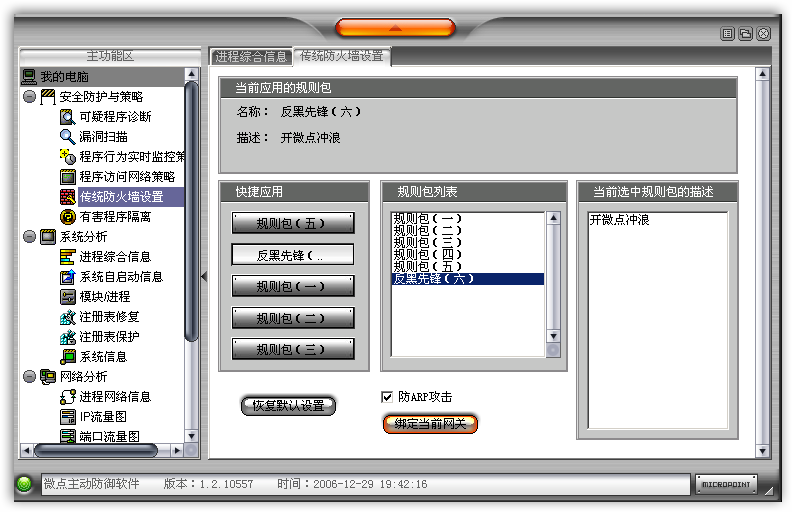Viewport: 793px width, 513px height.
Task: Click the MICROPOINT logo button
Action: (x=726, y=484)
